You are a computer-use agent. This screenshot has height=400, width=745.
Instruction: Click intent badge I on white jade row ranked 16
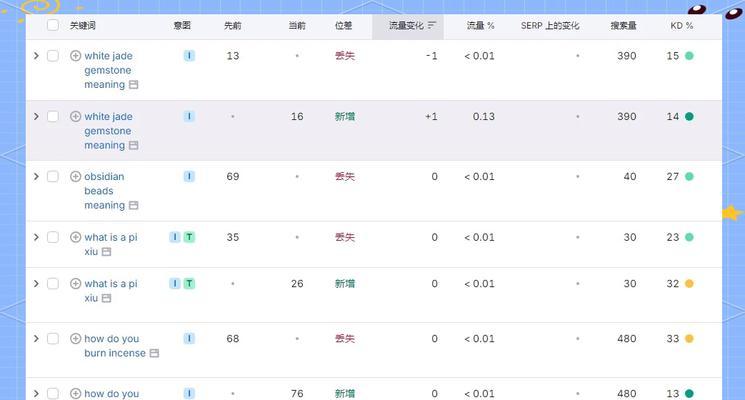pyautogui.click(x=189, y=116)
